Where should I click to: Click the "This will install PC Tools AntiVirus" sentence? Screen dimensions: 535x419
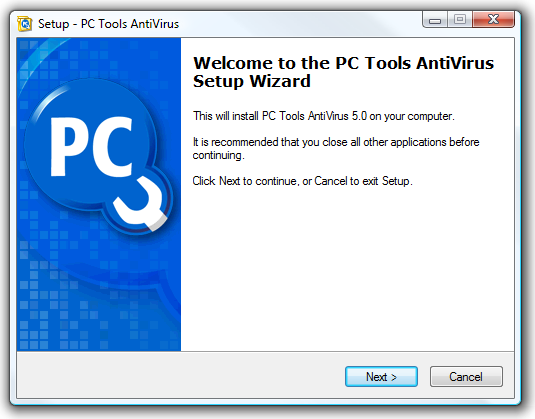324,116
